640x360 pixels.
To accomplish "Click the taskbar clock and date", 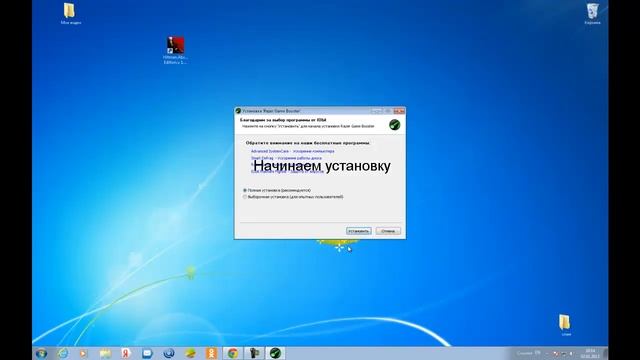I will [590, 353].
